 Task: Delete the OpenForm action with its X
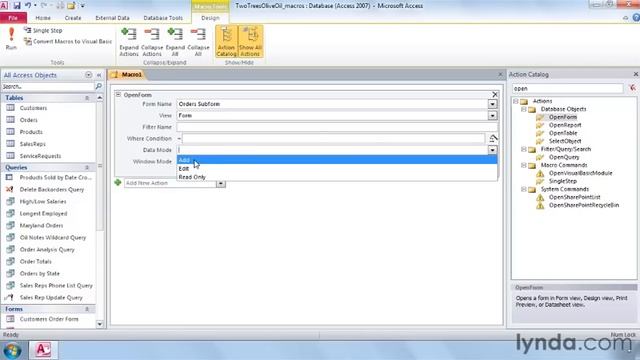coord(495,95)
